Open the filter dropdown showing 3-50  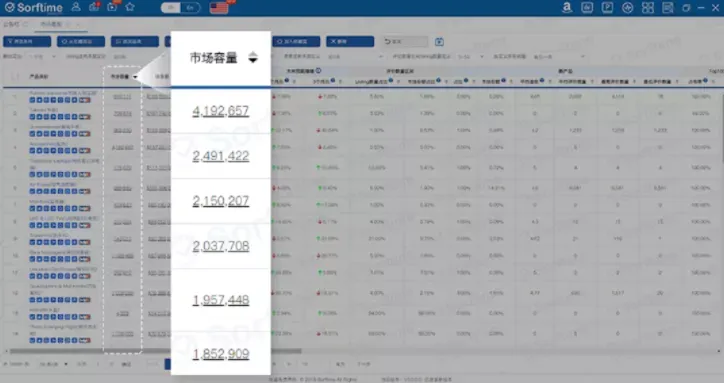[471, 57]
